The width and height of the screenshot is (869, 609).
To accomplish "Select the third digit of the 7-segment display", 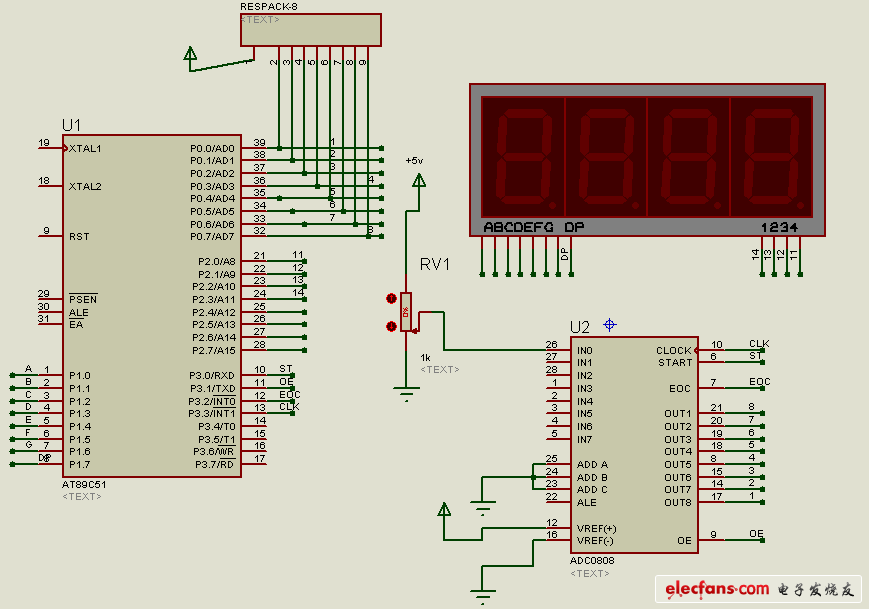I will click(688, 157).
